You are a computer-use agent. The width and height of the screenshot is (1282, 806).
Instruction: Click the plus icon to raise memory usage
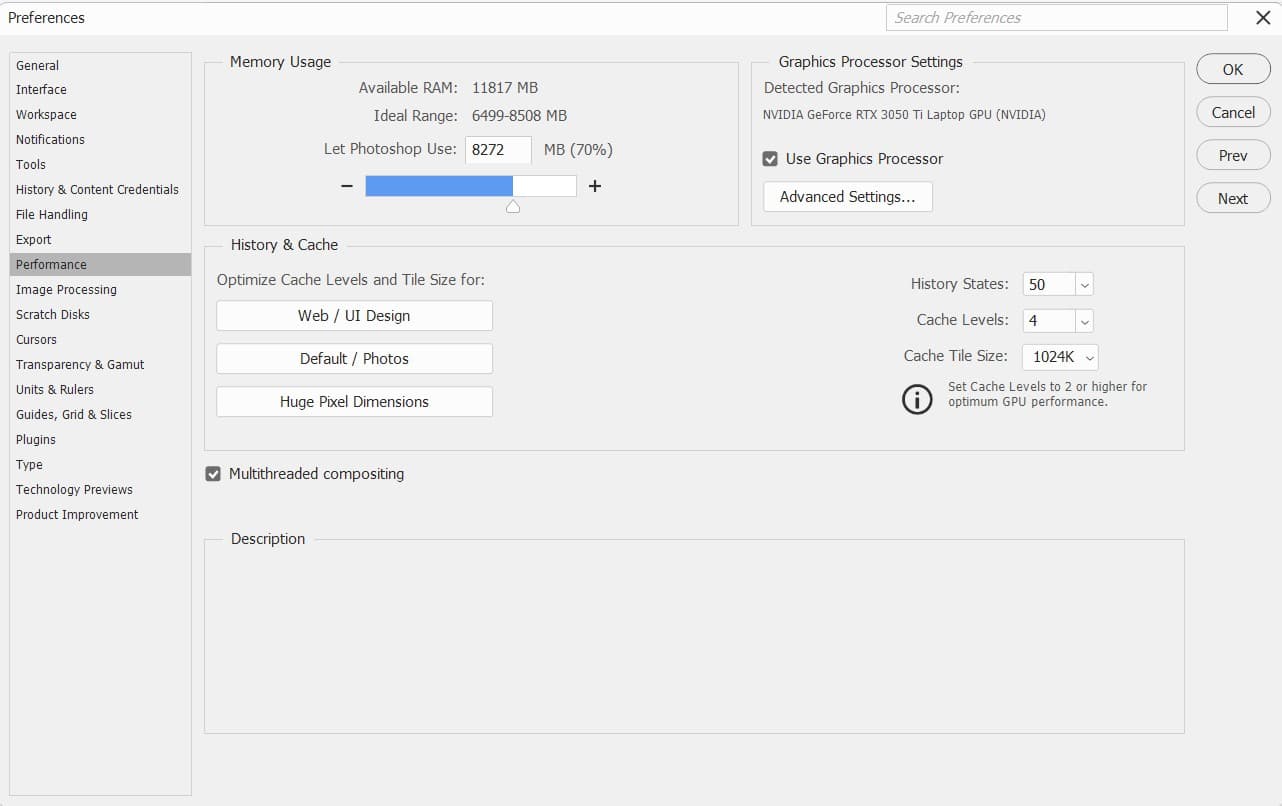coord(594,185)
